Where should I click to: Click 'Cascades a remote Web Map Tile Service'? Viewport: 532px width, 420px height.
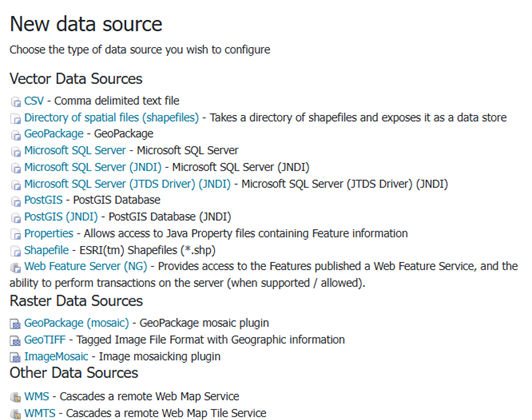pos(166,413)
